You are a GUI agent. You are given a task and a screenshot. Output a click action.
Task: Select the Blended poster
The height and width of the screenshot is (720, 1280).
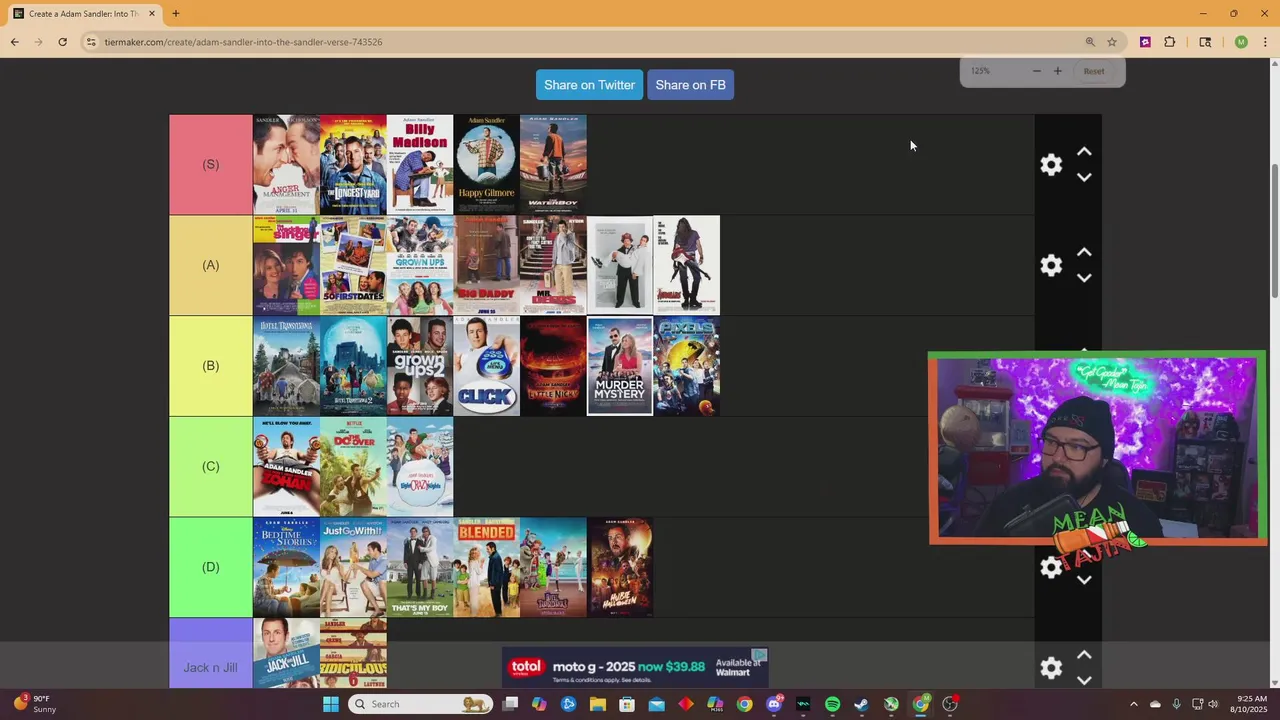(486, 567)
